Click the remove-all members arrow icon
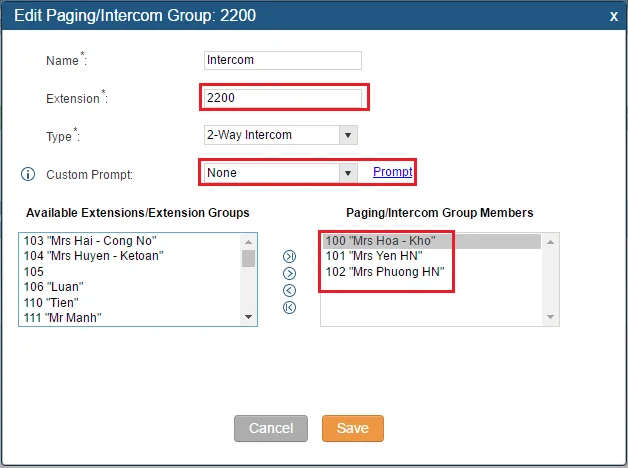The height and width of the screenshot is (468, 628). pos(290,307)
